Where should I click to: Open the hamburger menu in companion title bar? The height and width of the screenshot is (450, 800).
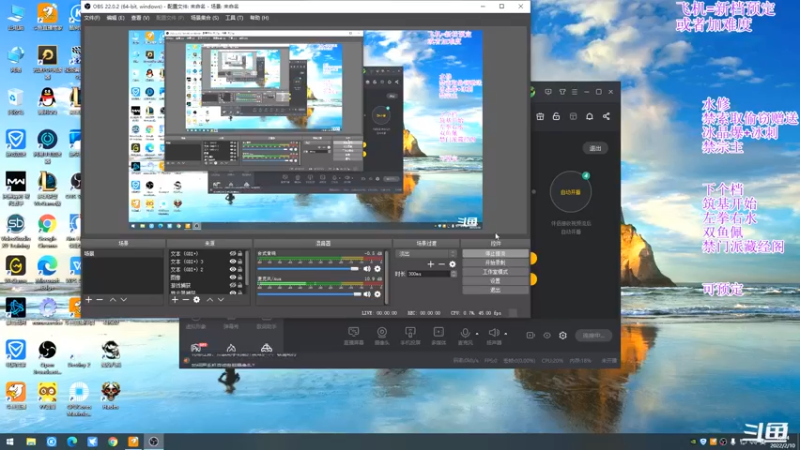(574, 92)
